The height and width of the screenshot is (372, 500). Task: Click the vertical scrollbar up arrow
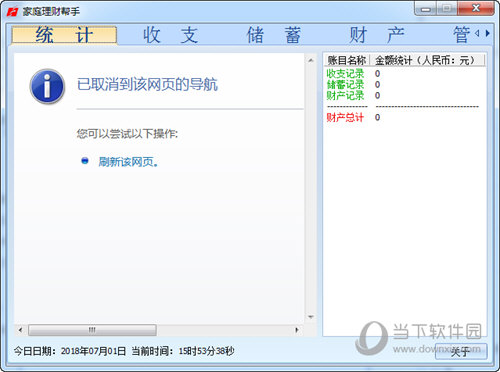311,60
